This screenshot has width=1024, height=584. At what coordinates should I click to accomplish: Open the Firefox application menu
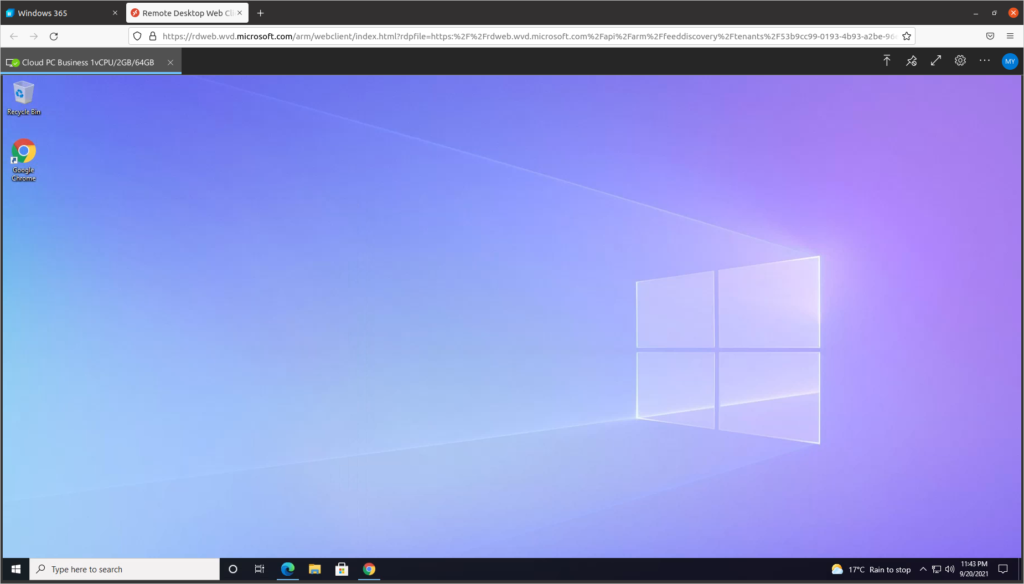click(1010, 37)
